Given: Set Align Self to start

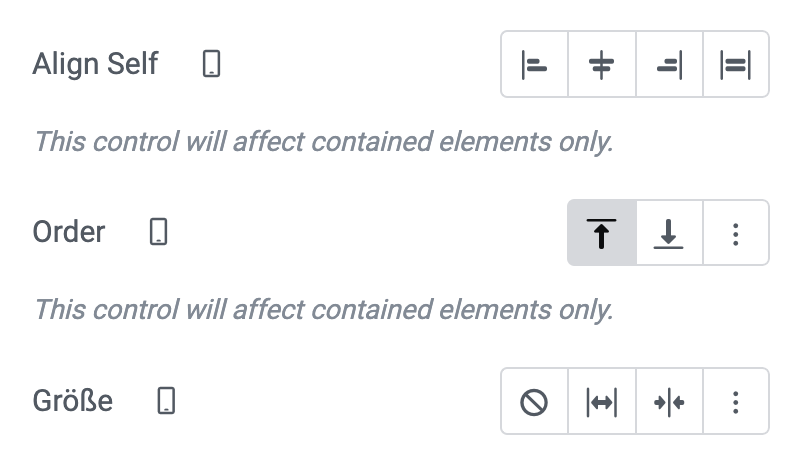Looking at the screenshot, I should tap(535, 64).
